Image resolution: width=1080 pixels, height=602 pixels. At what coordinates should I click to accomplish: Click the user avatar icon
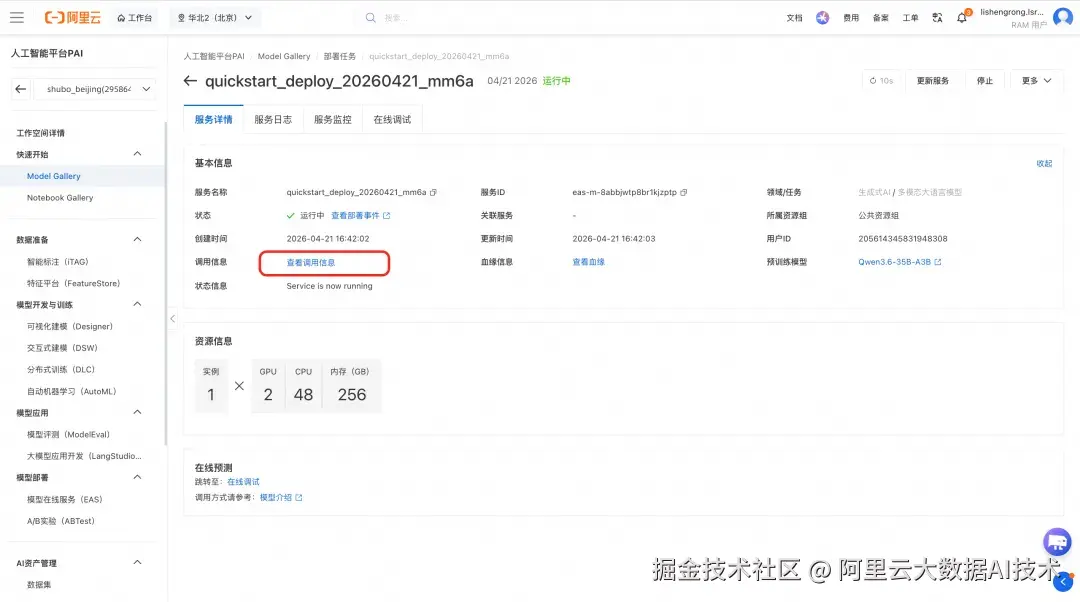coord(1063,17)
